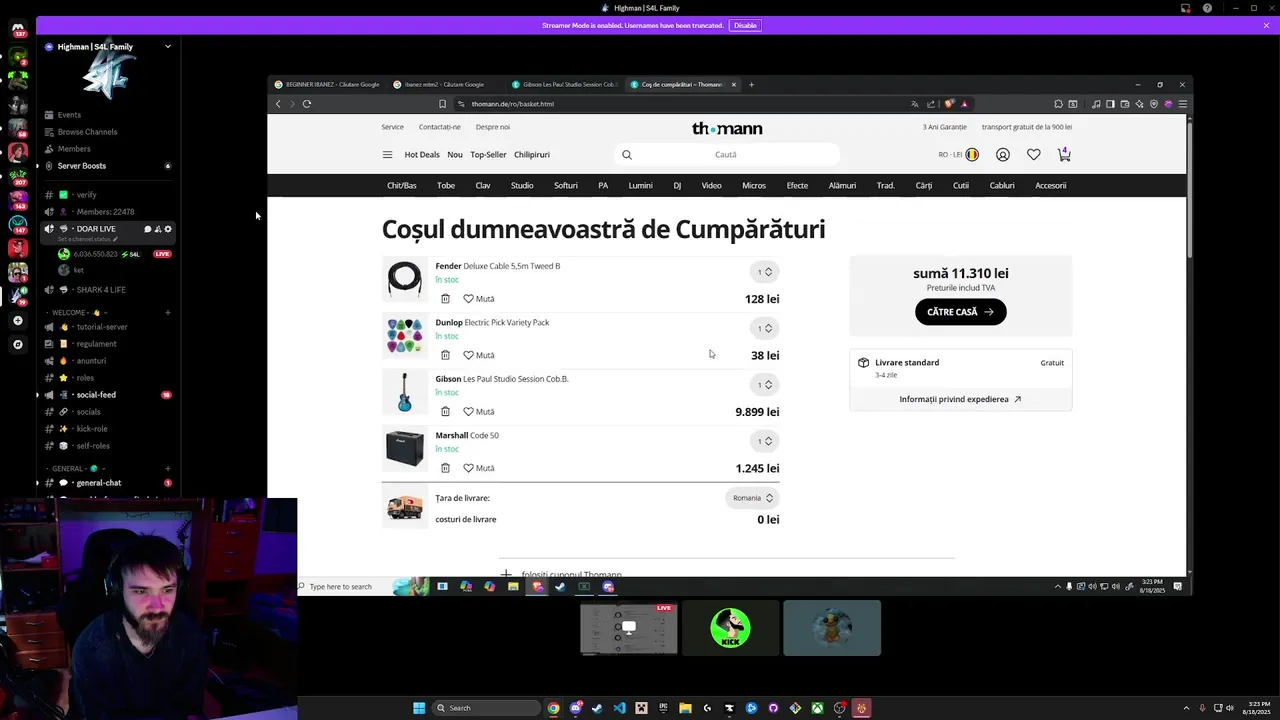This screenshot has width=1280, height=720.
Task: Open Discover servers compass icon
Action: [17, 344]
